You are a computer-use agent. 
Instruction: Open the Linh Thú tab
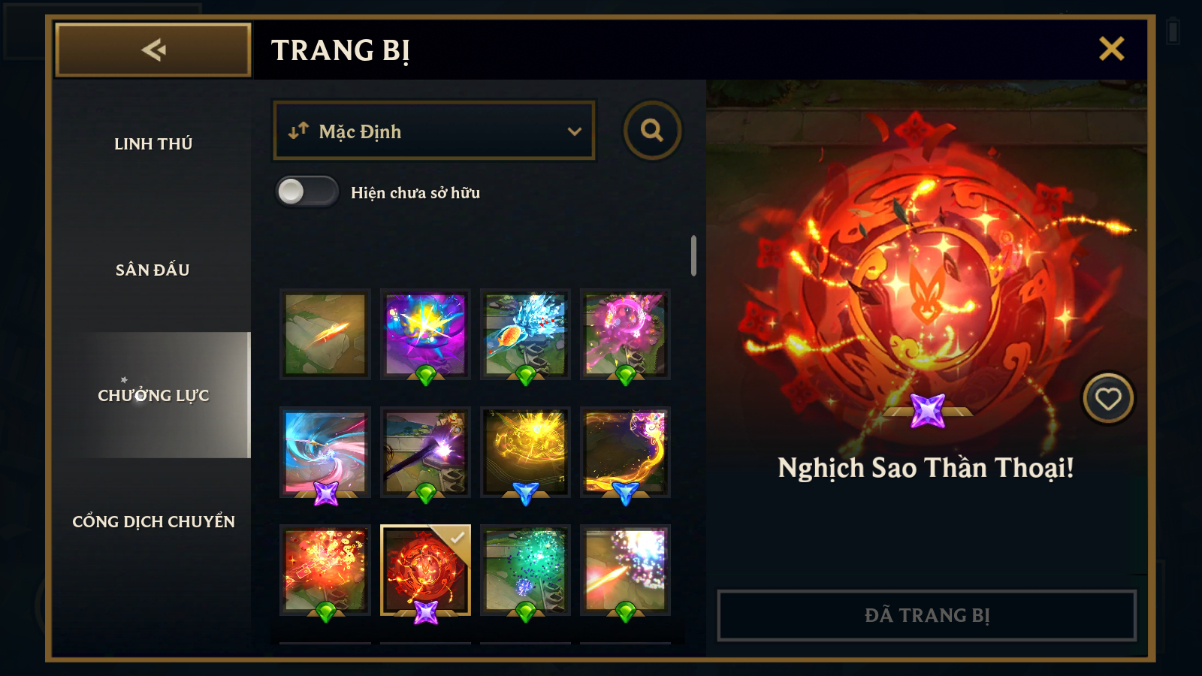153,144
